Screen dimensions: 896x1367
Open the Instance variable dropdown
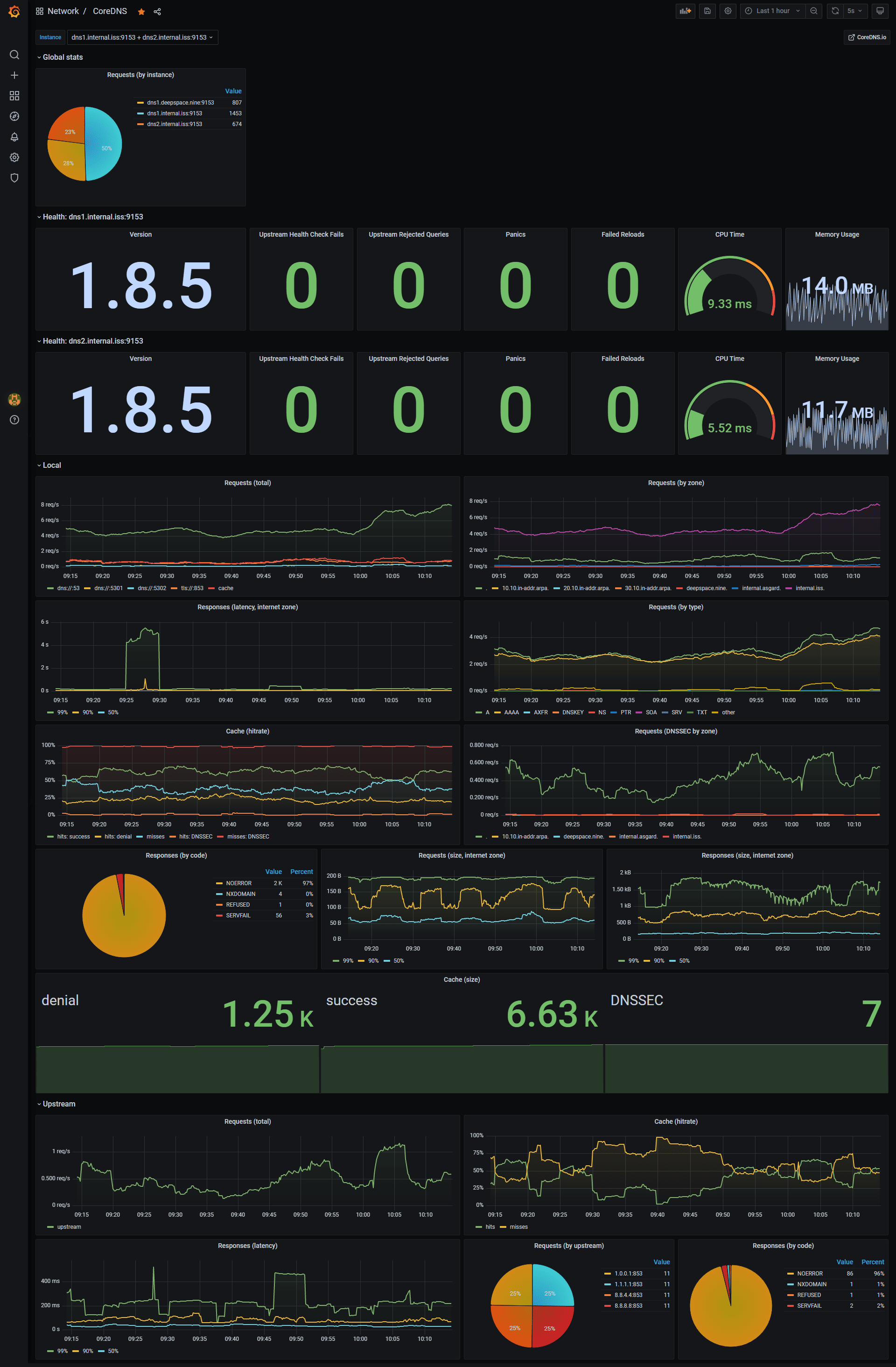pos(142,37)
